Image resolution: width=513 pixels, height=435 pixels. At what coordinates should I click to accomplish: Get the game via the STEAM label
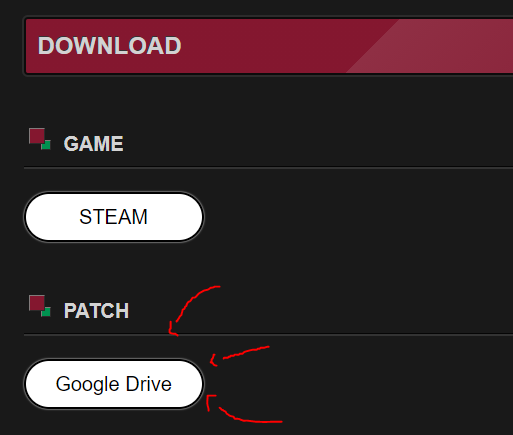(x=113, y=217)
